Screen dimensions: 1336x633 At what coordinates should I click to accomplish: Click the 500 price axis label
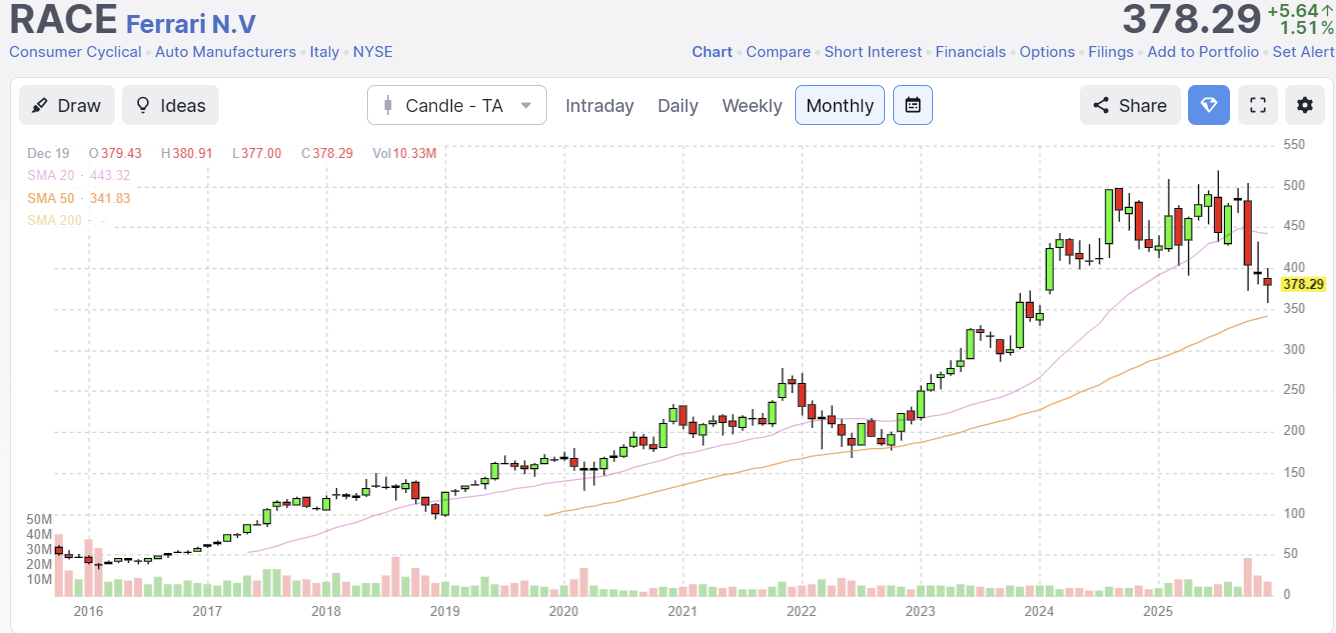[1294, 186]
